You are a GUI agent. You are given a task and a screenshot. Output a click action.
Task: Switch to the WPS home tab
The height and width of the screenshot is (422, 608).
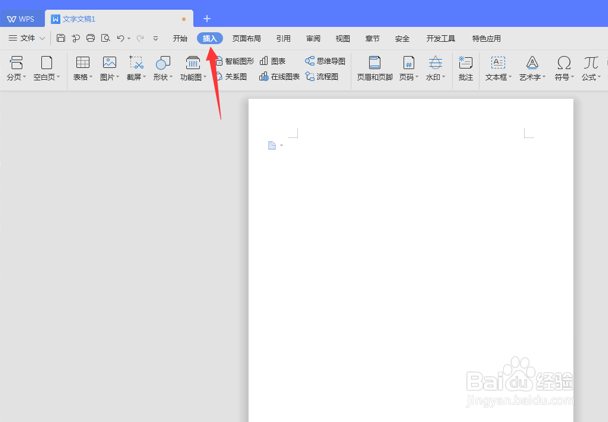(x=21, y=19)
